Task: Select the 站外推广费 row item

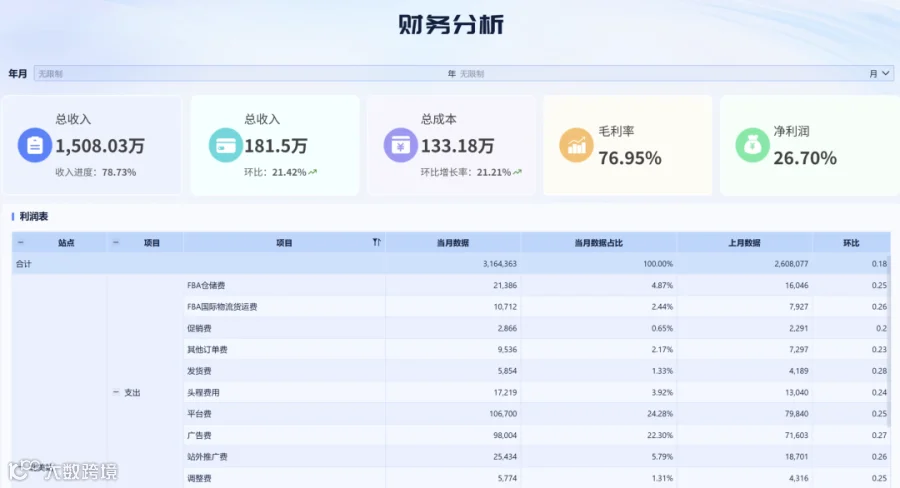Action: [207, 457]
